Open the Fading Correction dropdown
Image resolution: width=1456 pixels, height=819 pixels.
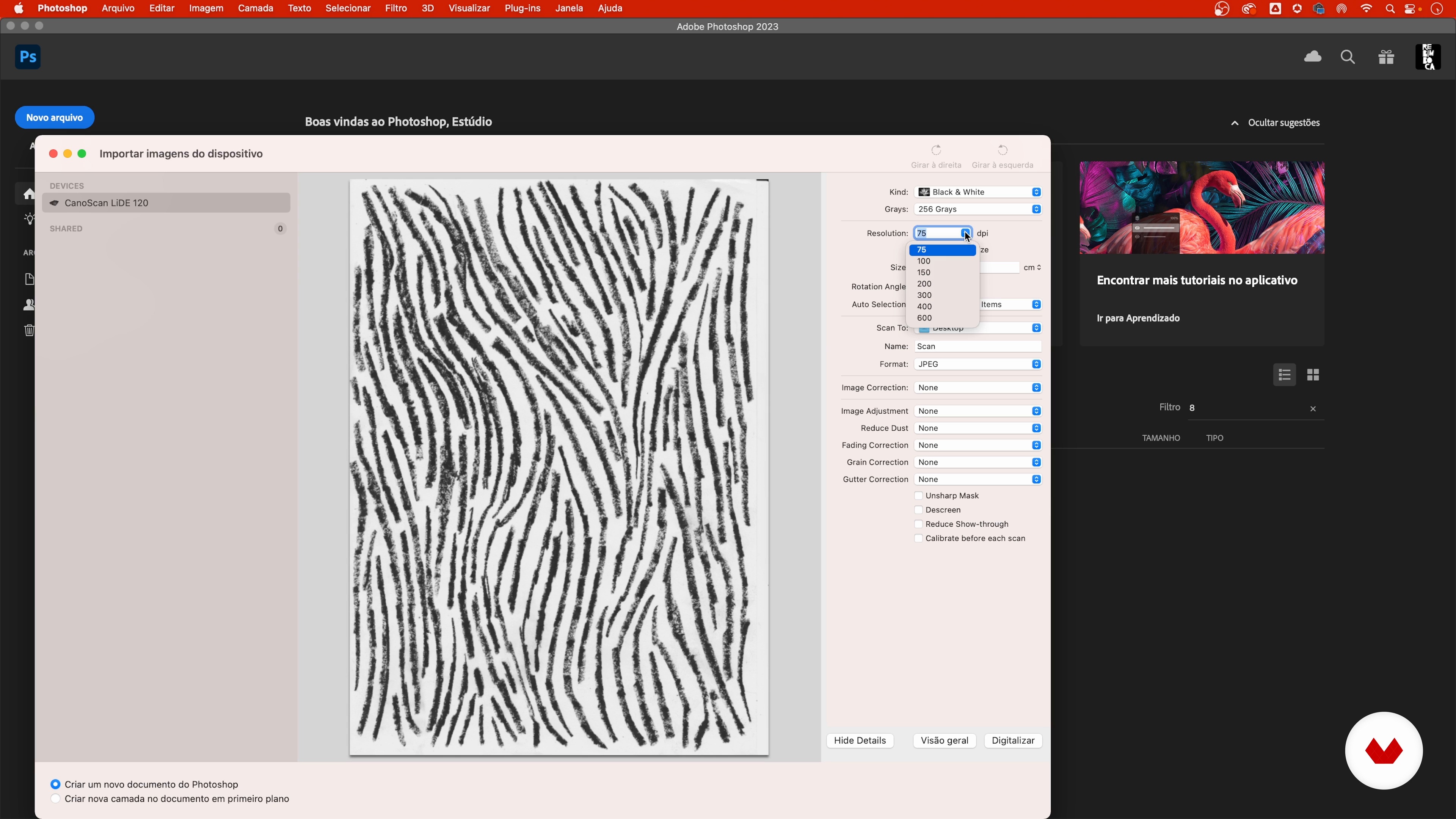tap(978, 446)
